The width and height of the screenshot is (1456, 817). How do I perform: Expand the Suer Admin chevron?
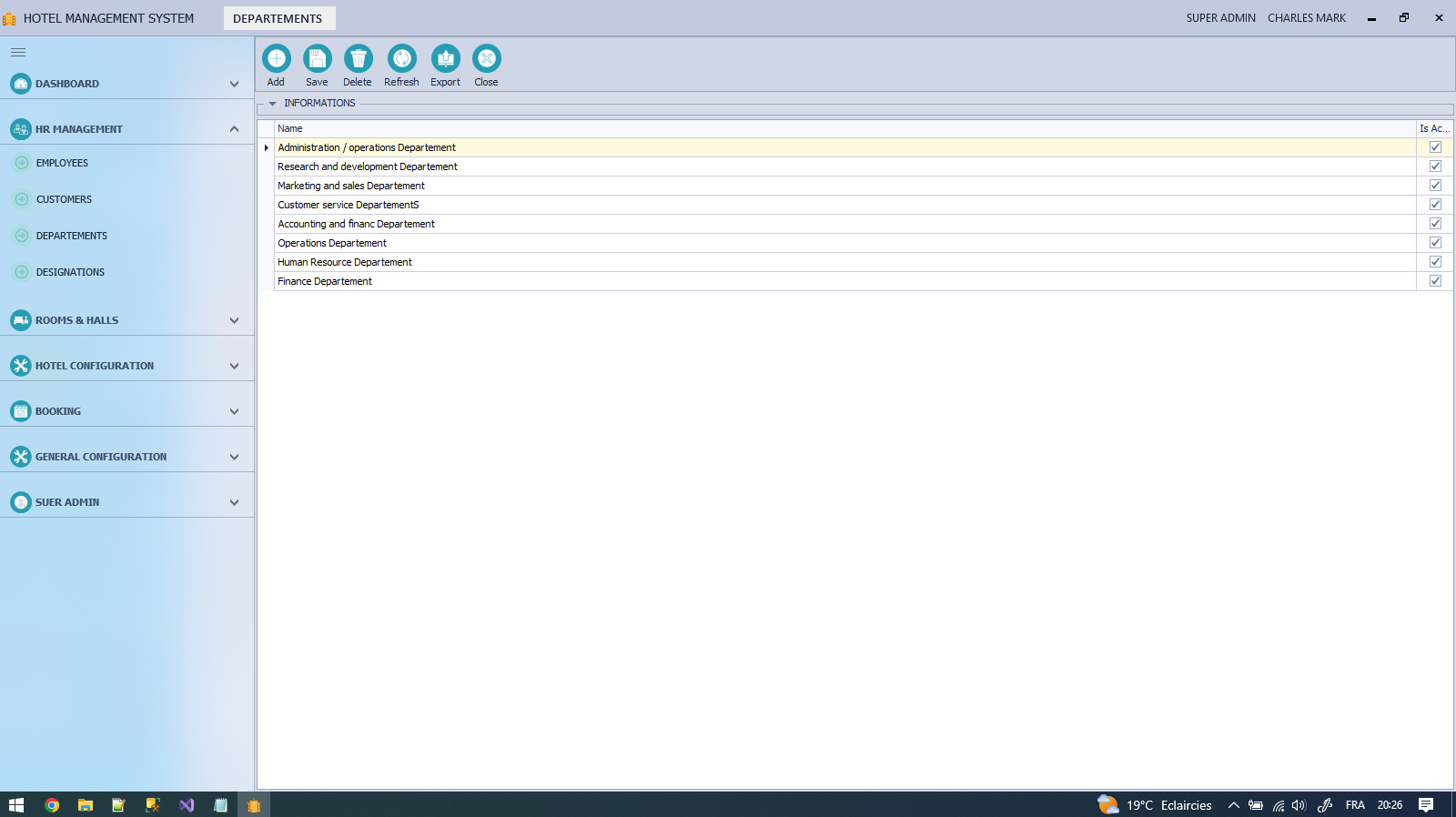click(234, 502)
